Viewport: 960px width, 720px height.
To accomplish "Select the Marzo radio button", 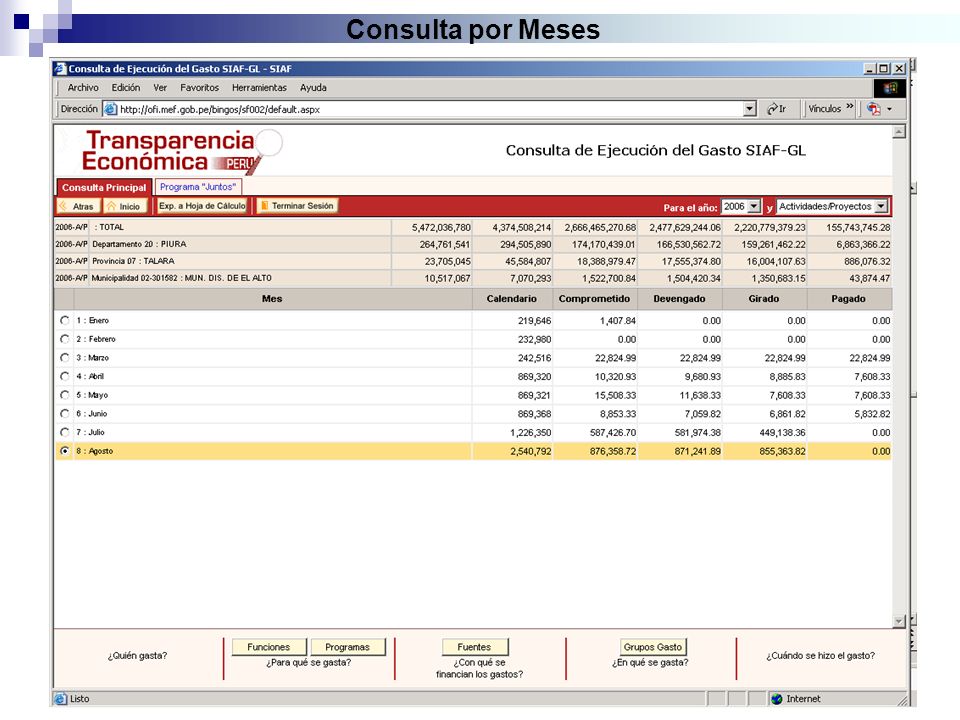I will 64,358.
